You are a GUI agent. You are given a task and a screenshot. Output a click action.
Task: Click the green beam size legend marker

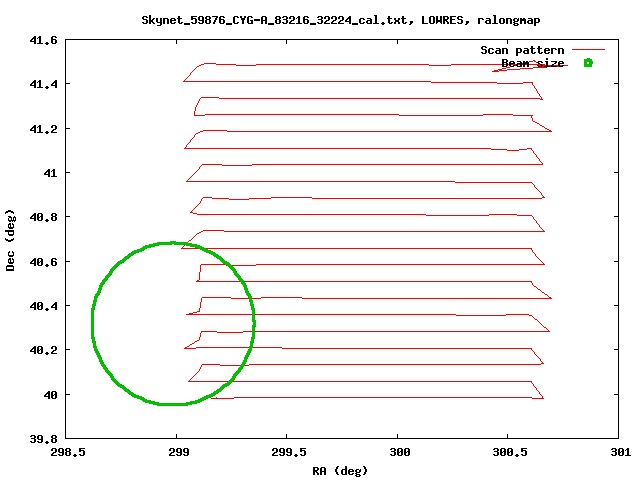(588, 63)
